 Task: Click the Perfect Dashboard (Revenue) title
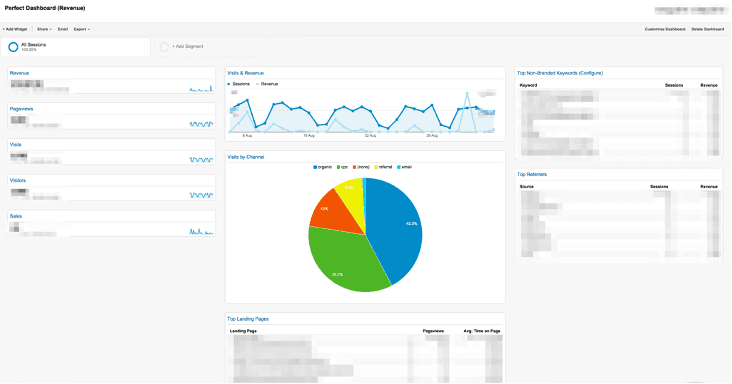(x=45, y=8)
